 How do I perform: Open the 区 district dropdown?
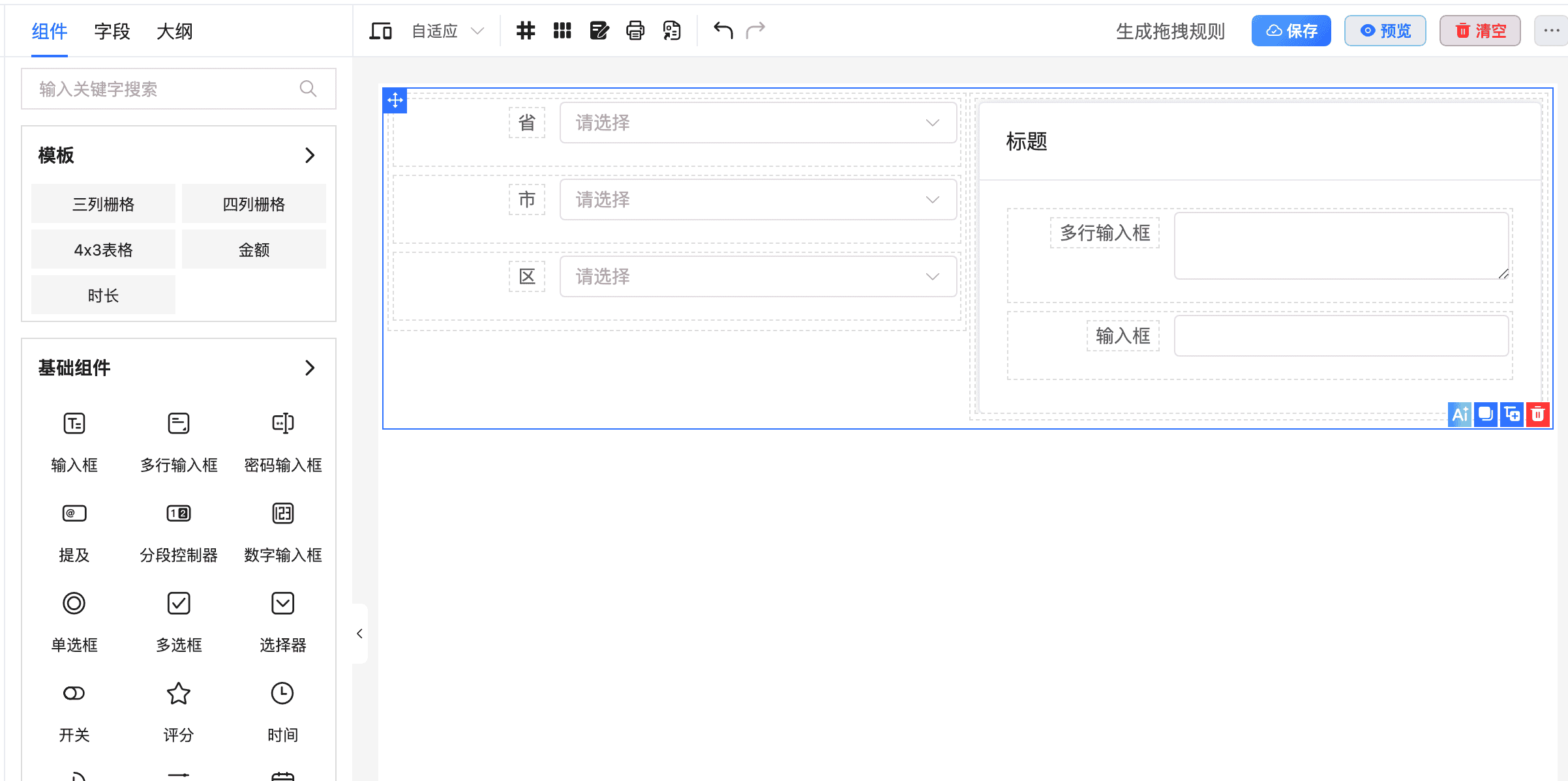pyautogui.click(x=758, y=276)
